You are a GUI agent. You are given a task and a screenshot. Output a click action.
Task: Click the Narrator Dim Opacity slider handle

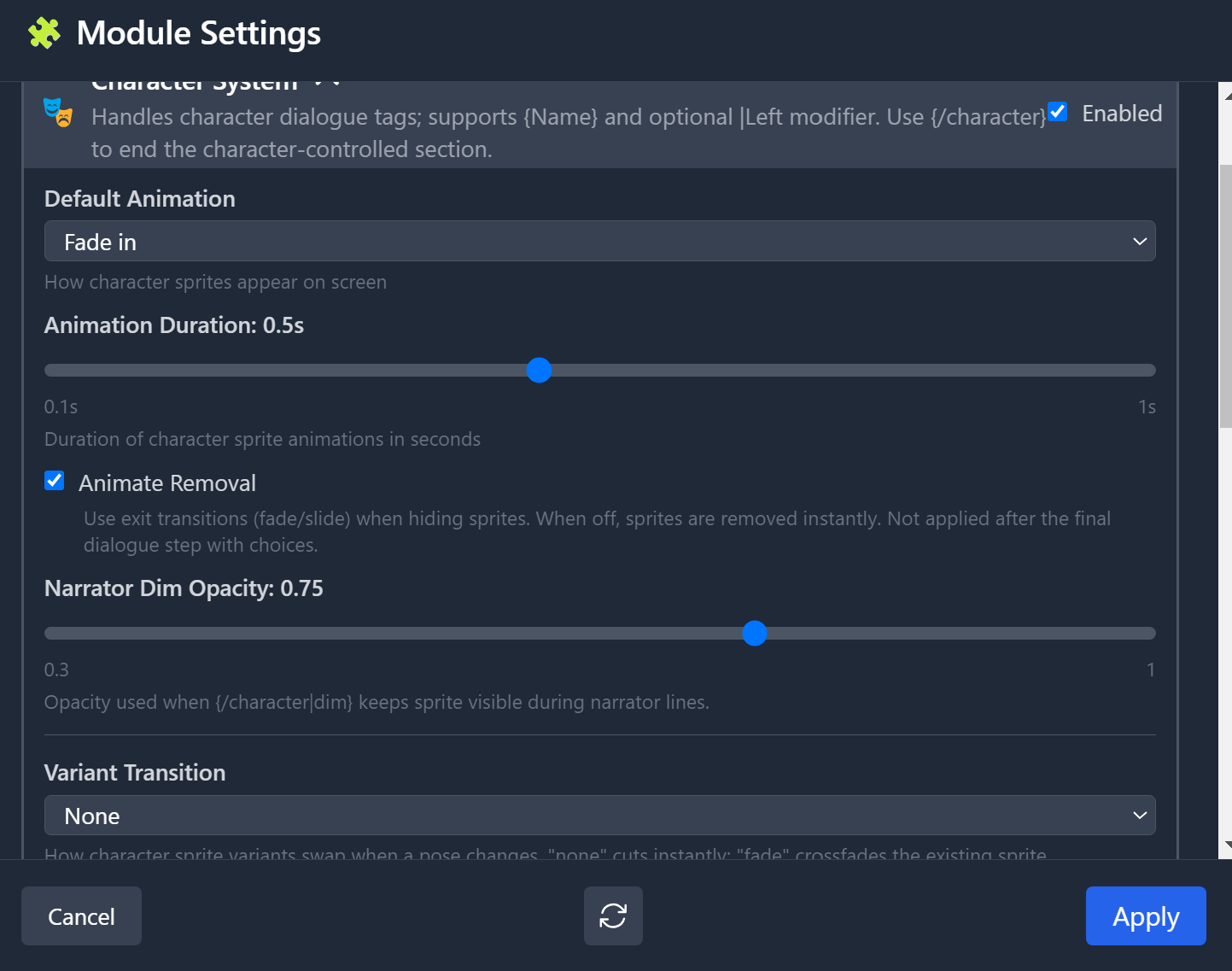click(x=755, y=633)
